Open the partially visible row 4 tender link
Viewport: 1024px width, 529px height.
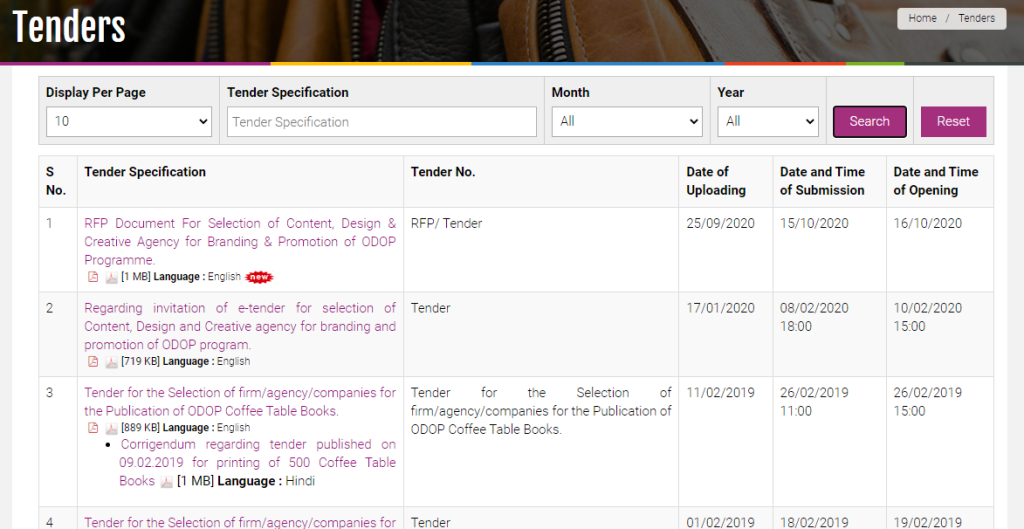click(240, 522)
